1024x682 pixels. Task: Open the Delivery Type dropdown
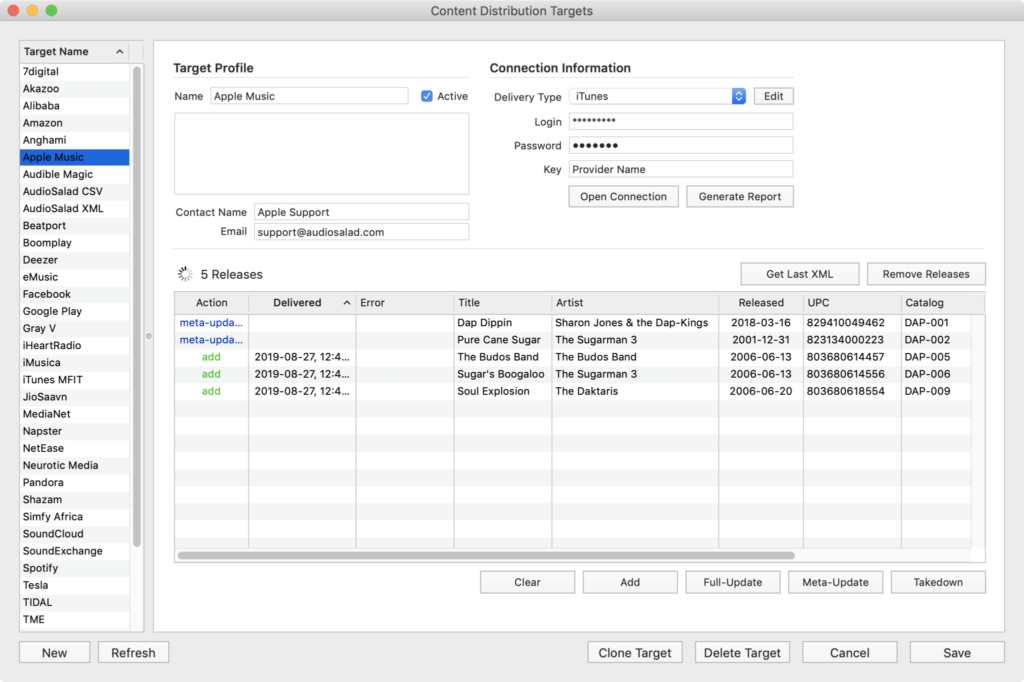click(x=657, y=96)
